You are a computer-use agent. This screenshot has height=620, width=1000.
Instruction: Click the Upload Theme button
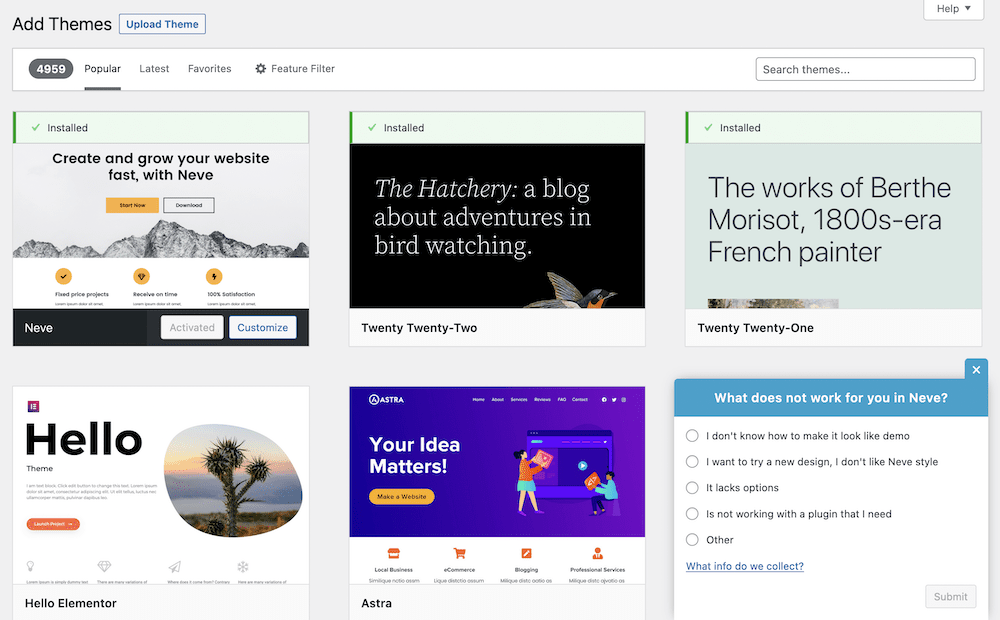point(161,23)
